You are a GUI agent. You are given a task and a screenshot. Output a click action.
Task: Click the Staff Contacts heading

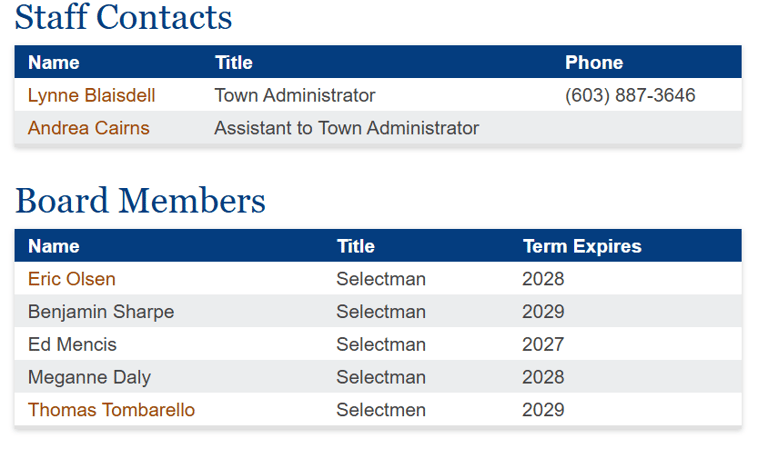[x=123, y=17]
